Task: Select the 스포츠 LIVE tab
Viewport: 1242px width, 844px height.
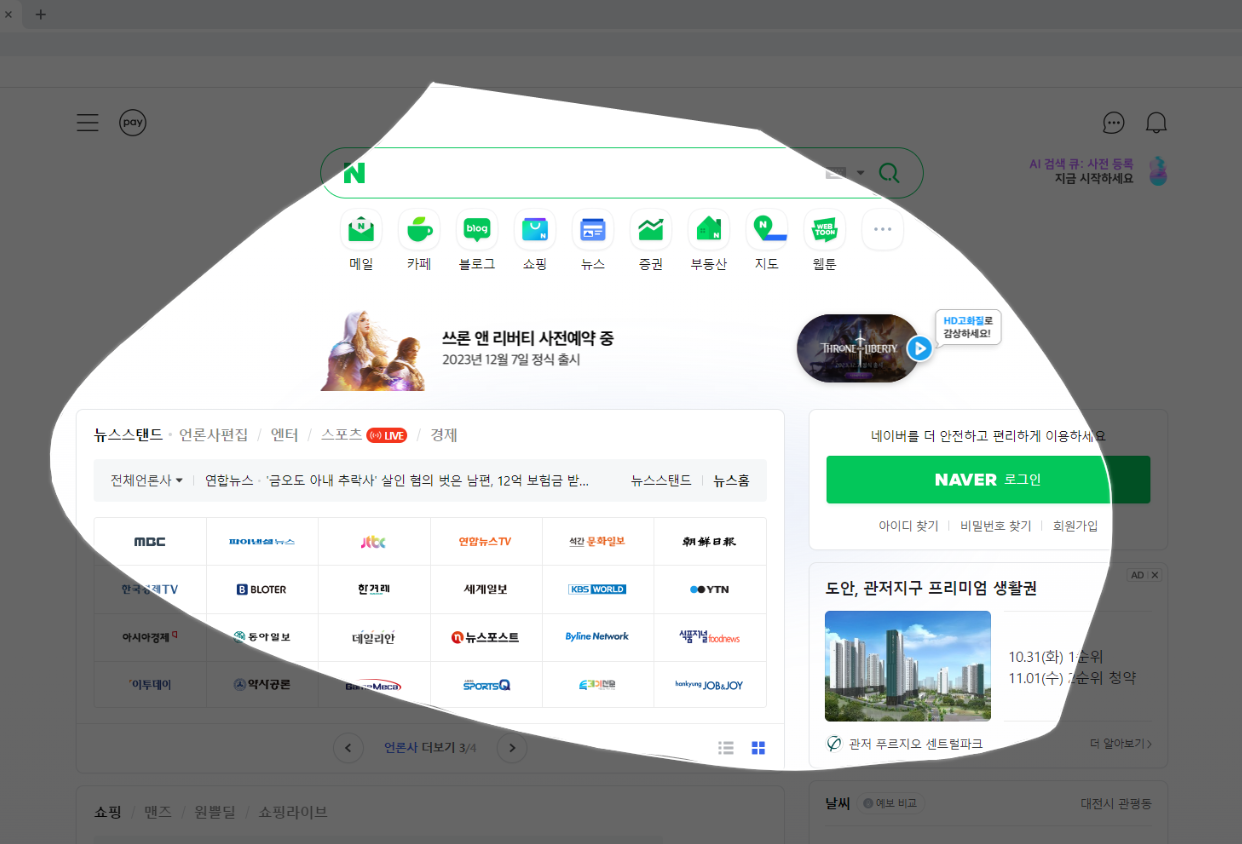Action: pos(364,435)
